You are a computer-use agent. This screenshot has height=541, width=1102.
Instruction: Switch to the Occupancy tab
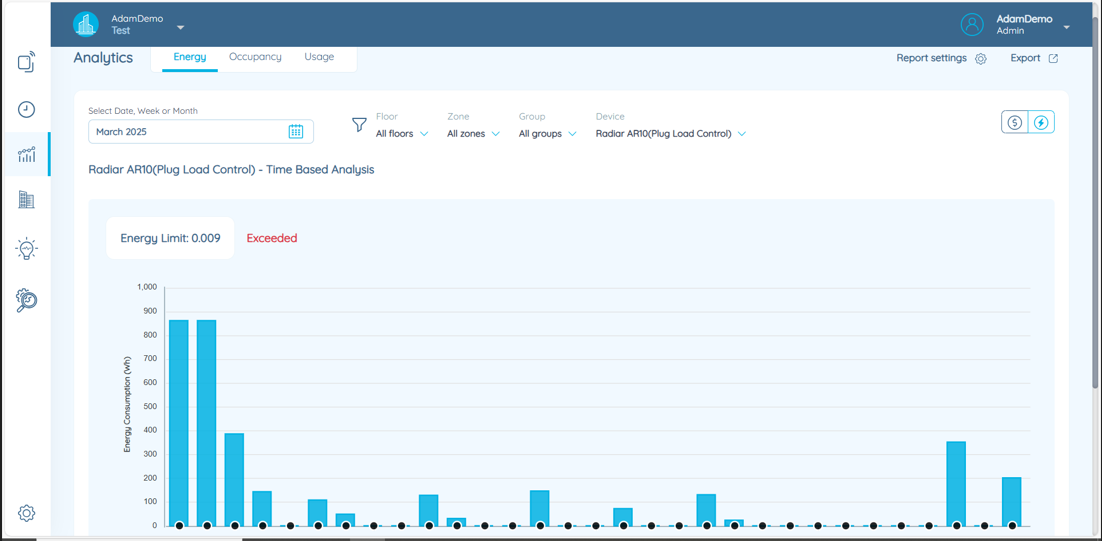(x=255, y=57)
